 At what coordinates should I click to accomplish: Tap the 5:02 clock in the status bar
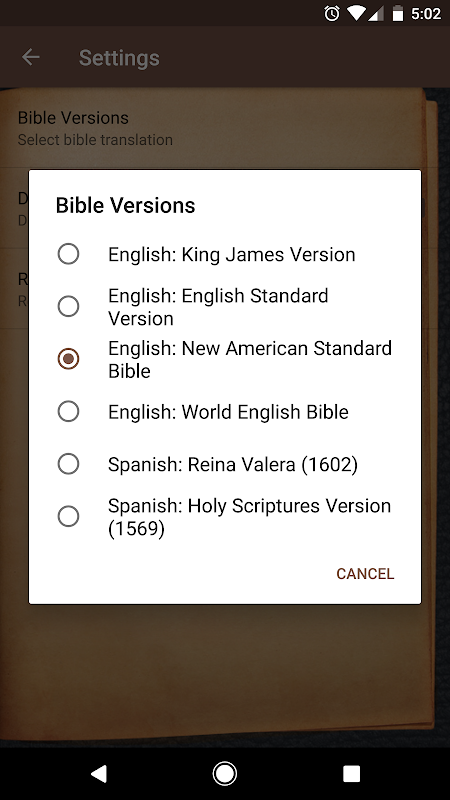tap(426, 14)
